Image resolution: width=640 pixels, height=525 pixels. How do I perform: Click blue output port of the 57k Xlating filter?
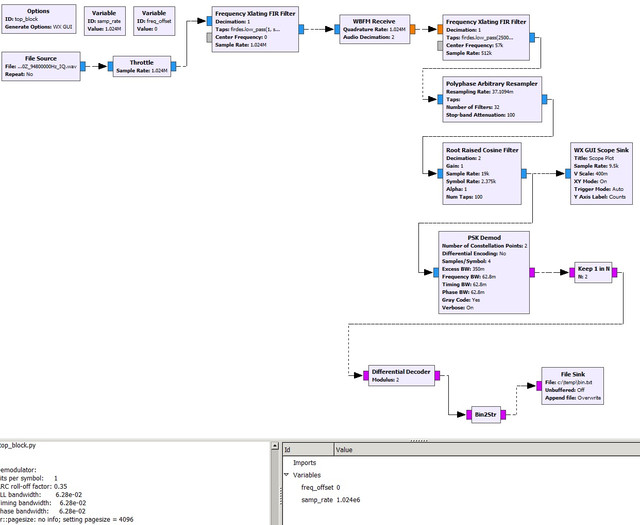532,38
